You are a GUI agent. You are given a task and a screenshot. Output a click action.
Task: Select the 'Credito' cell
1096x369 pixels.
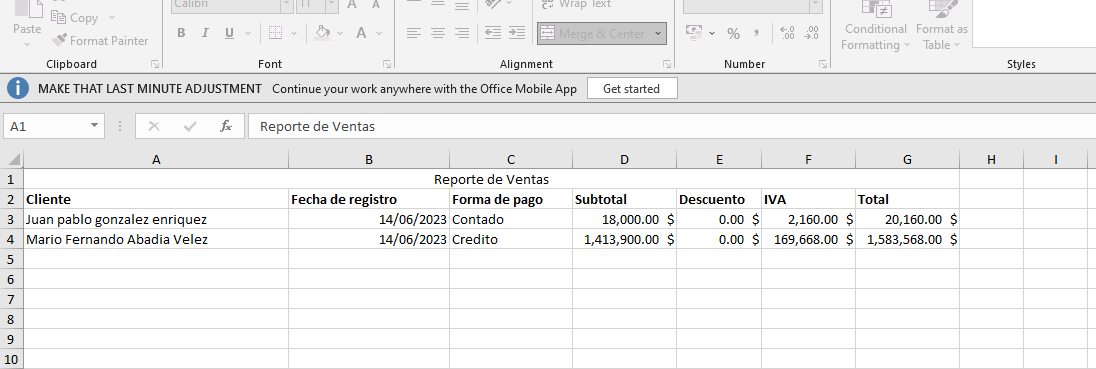[511, 239]
